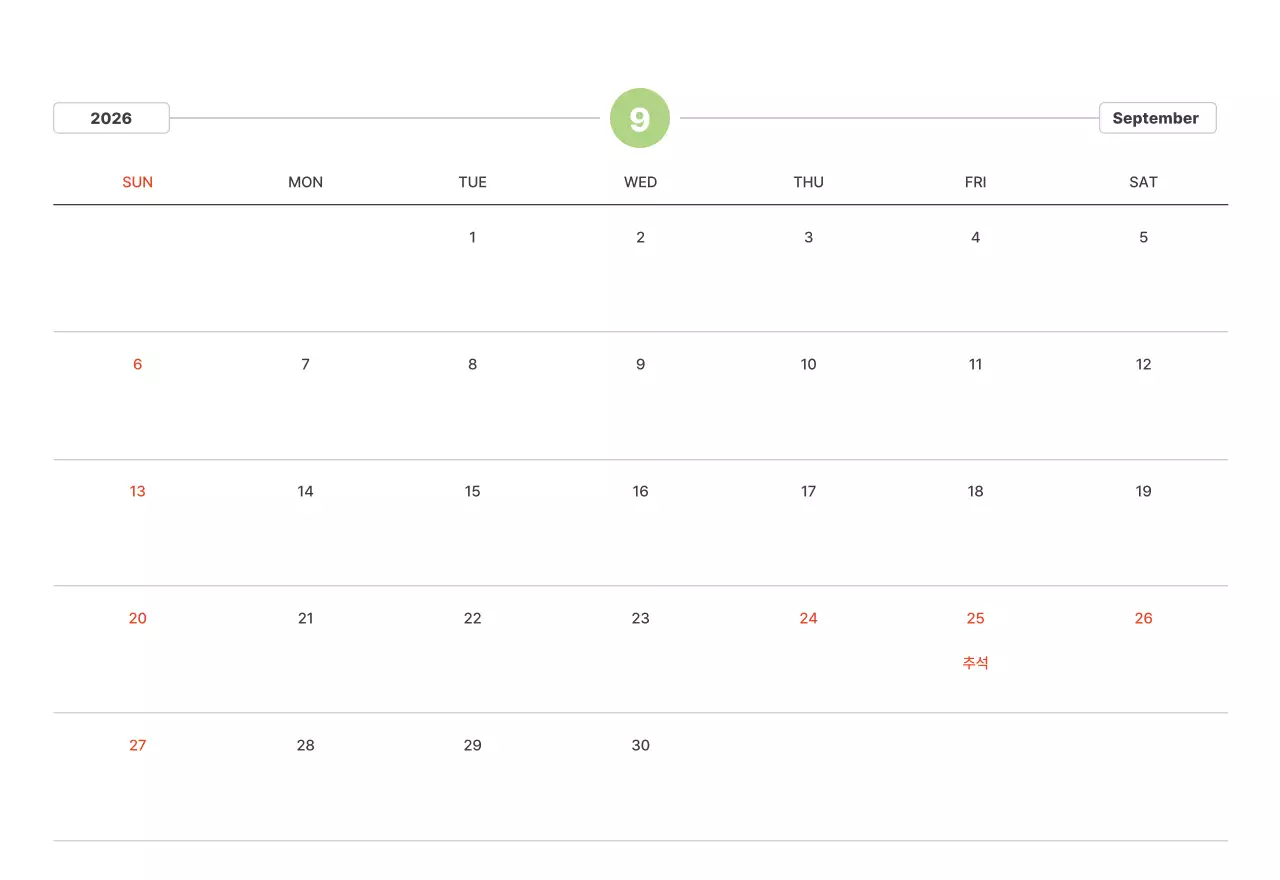Select the SUN column header

pyautogui.click(x=138, y=182)
